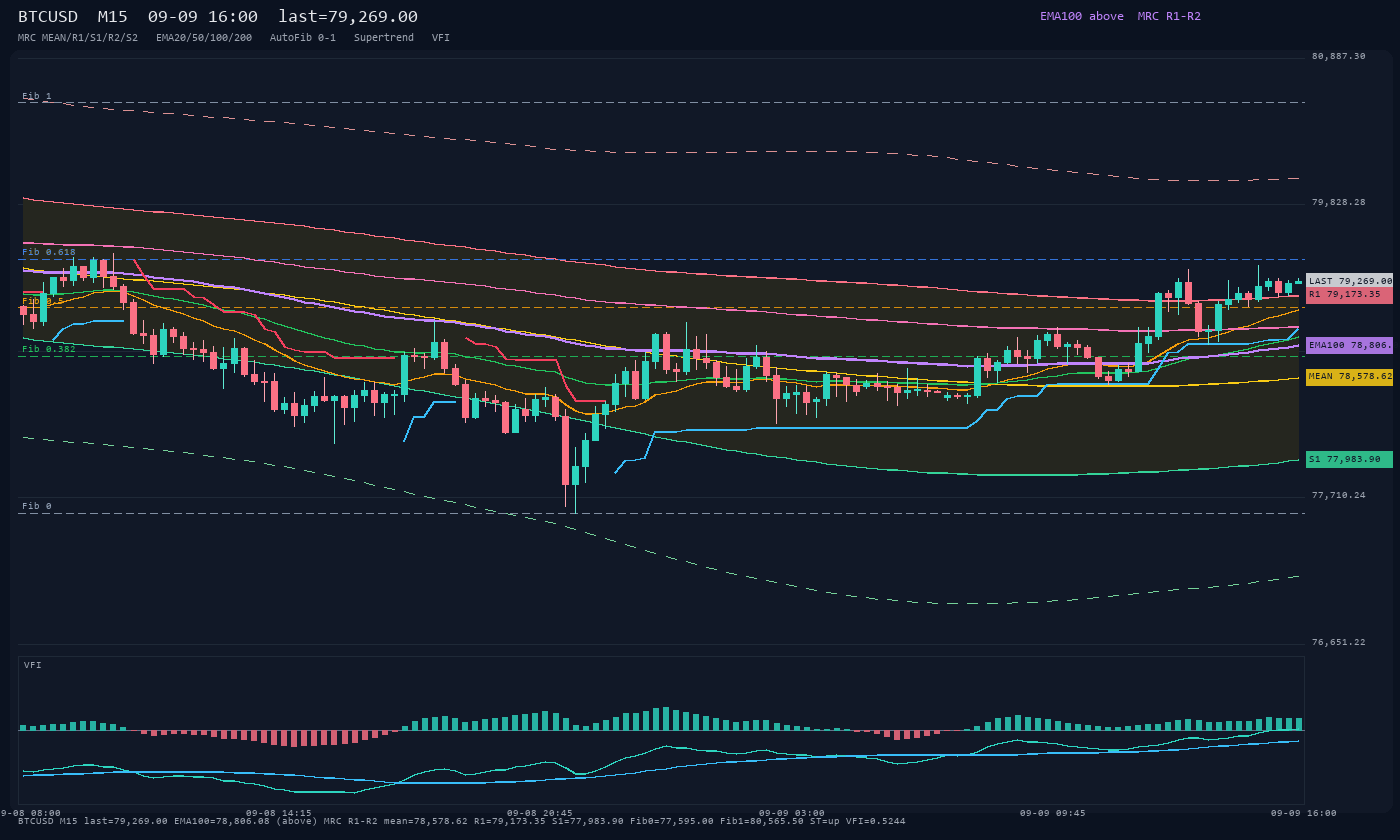Click the AutoFib 0-1 legend entry
The image size is (1400, 840).
(x=303, y=37)
